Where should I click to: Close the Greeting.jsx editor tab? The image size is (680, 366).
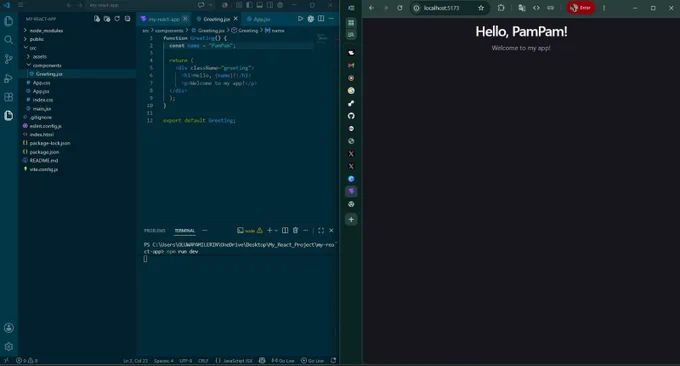click(235, 19)
